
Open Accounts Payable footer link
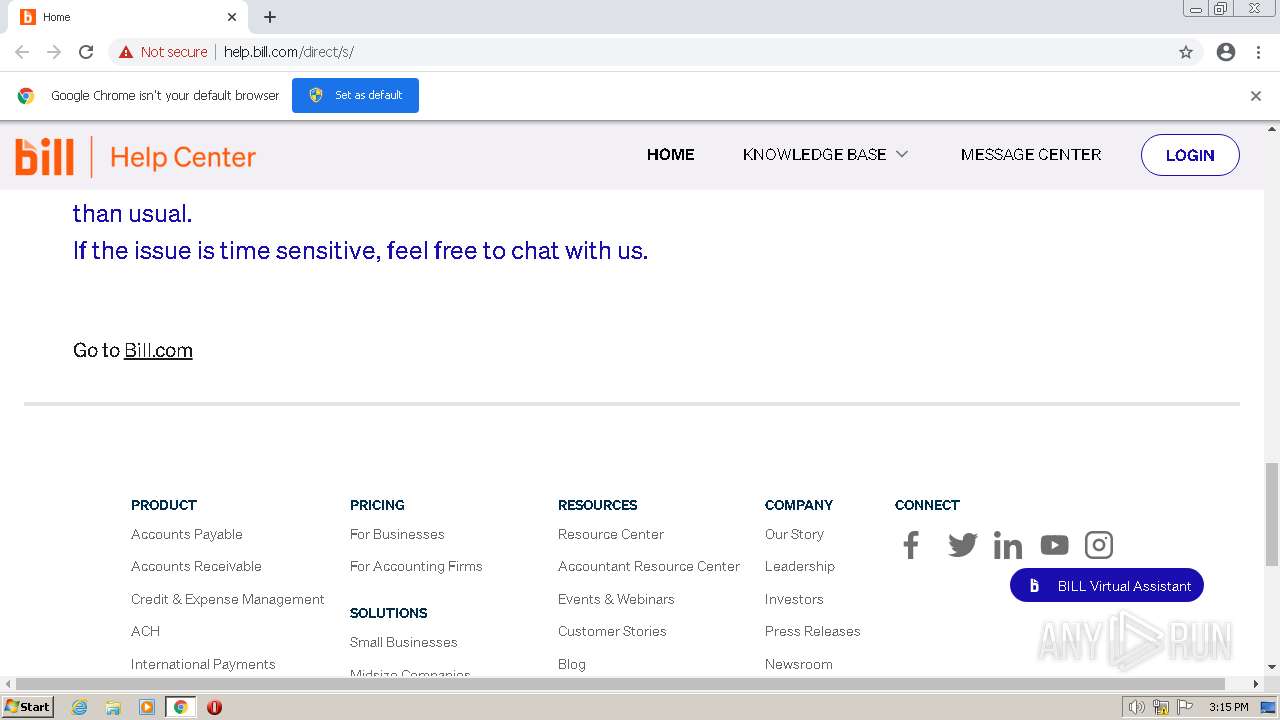187,534
